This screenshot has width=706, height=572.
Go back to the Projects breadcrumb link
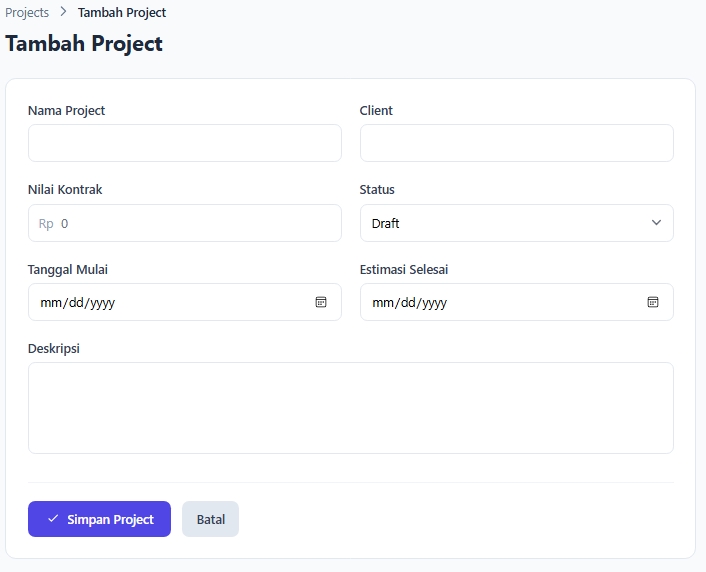point(27,13)
